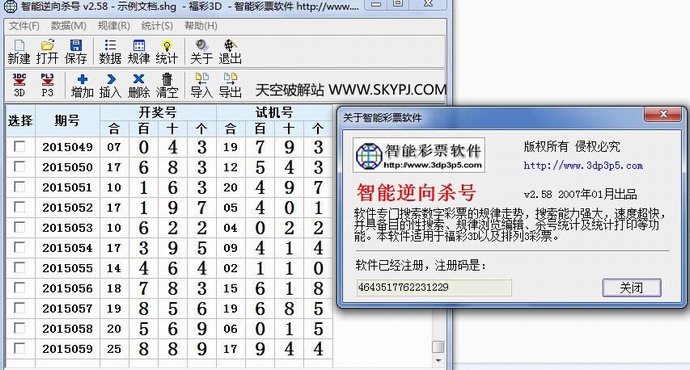Add a row with 增加 icon
Screen dimensions: 690x370
coord(82,85)
